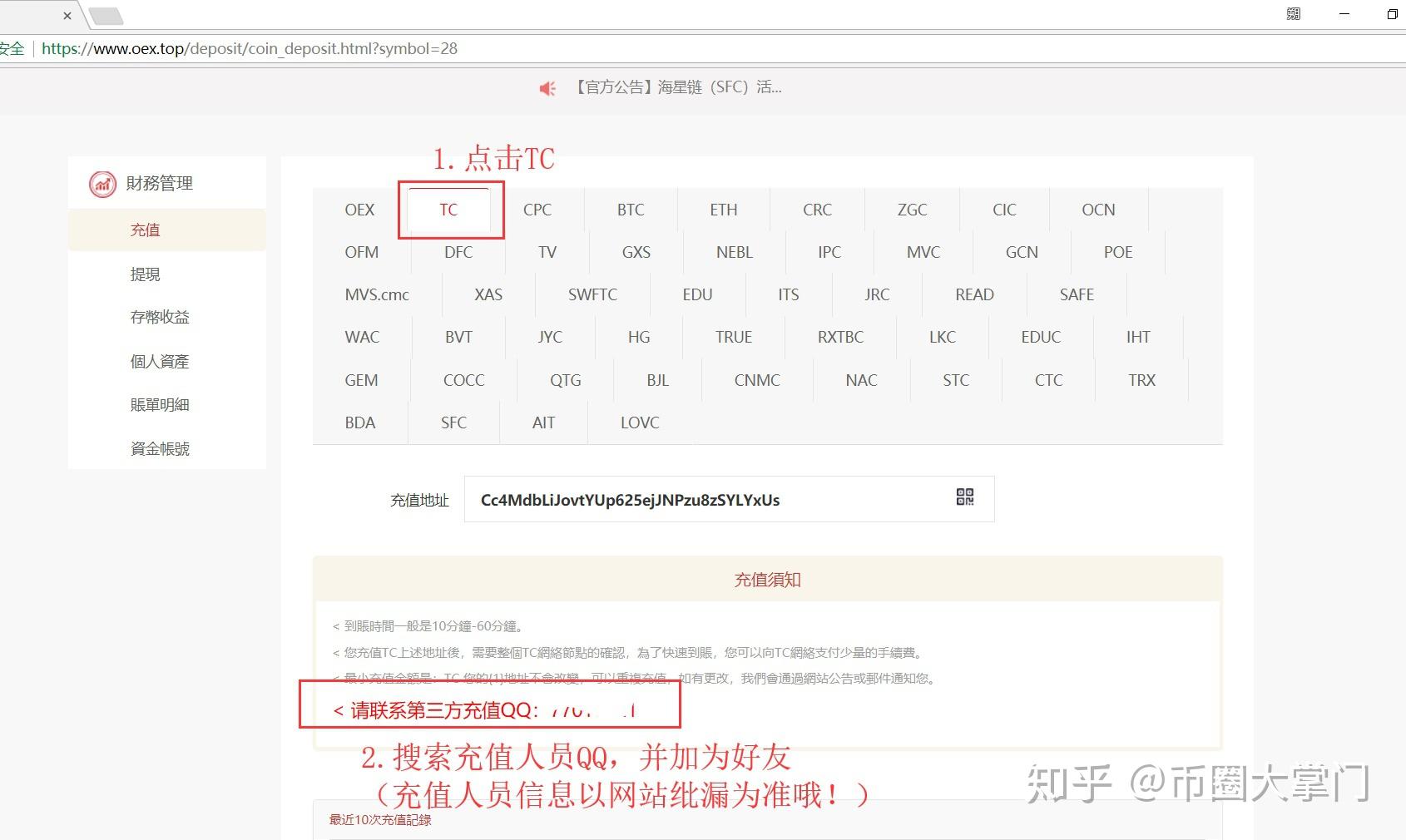Click the announcement speaker icon

tap(547, 88)
